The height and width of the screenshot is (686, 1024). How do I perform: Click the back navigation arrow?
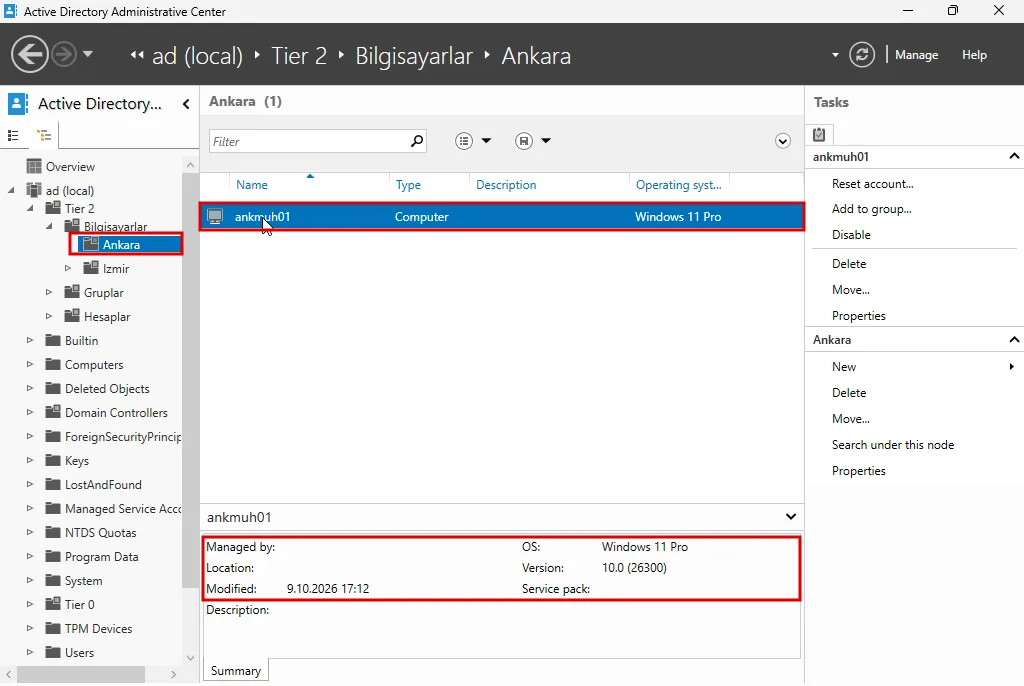(x=29, y=54)
